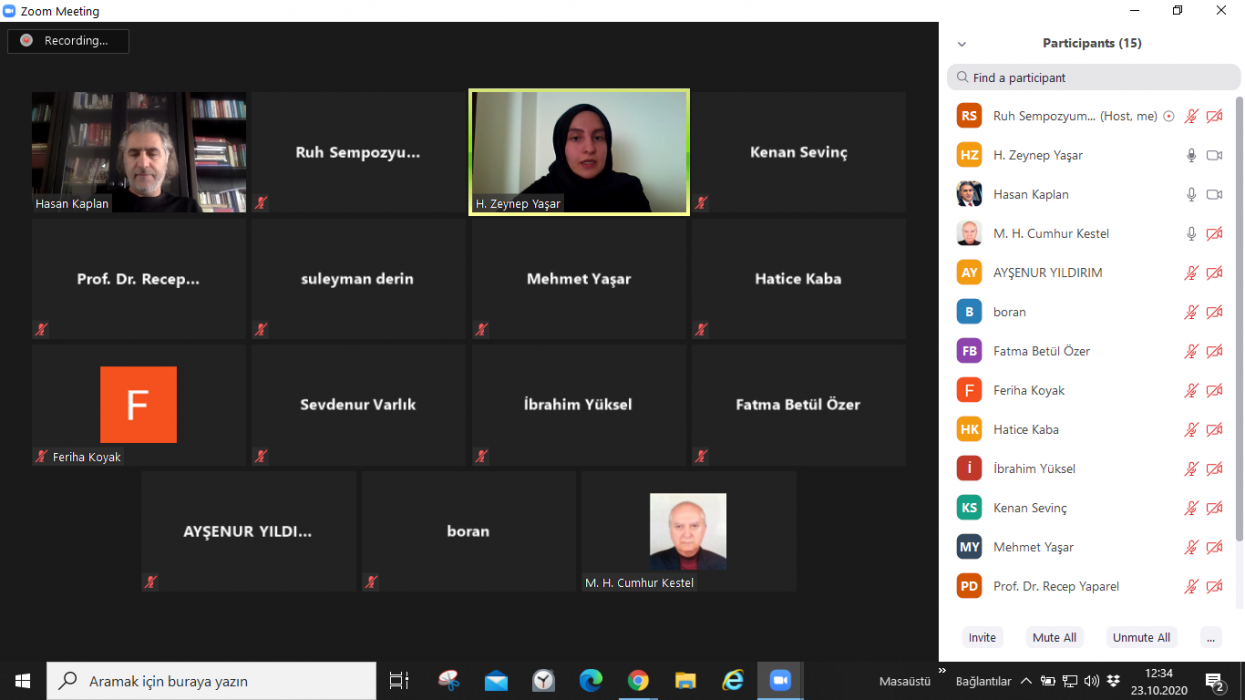Image resolution: width=1245 pixels, height=700 pixels.
Task: Select Hasan Kaplan's video tile
Action: (139, 152)
